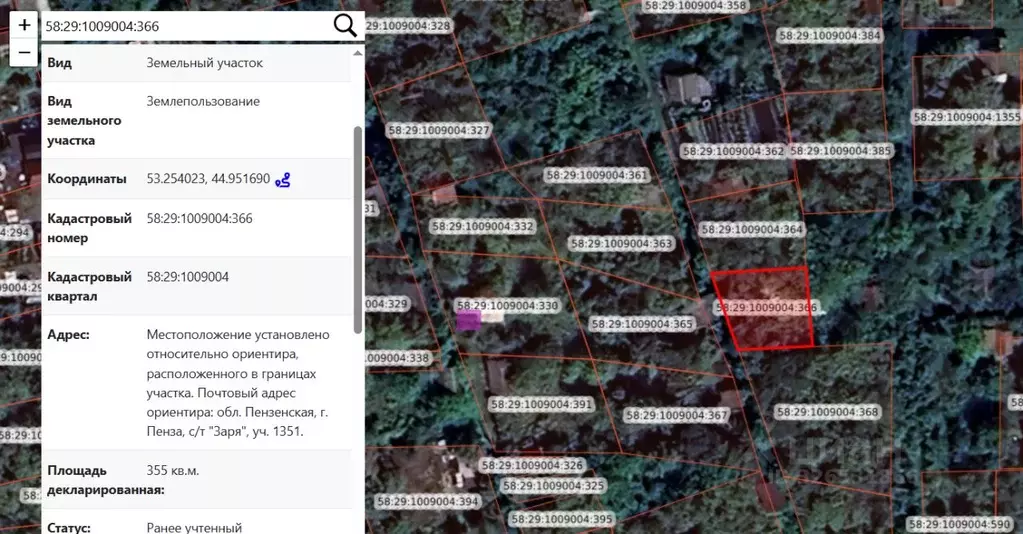Image resolution: width=1023 pixels, height=534 pixels.
Task: Focus the cadastral number search field
Action: [185, 26]
